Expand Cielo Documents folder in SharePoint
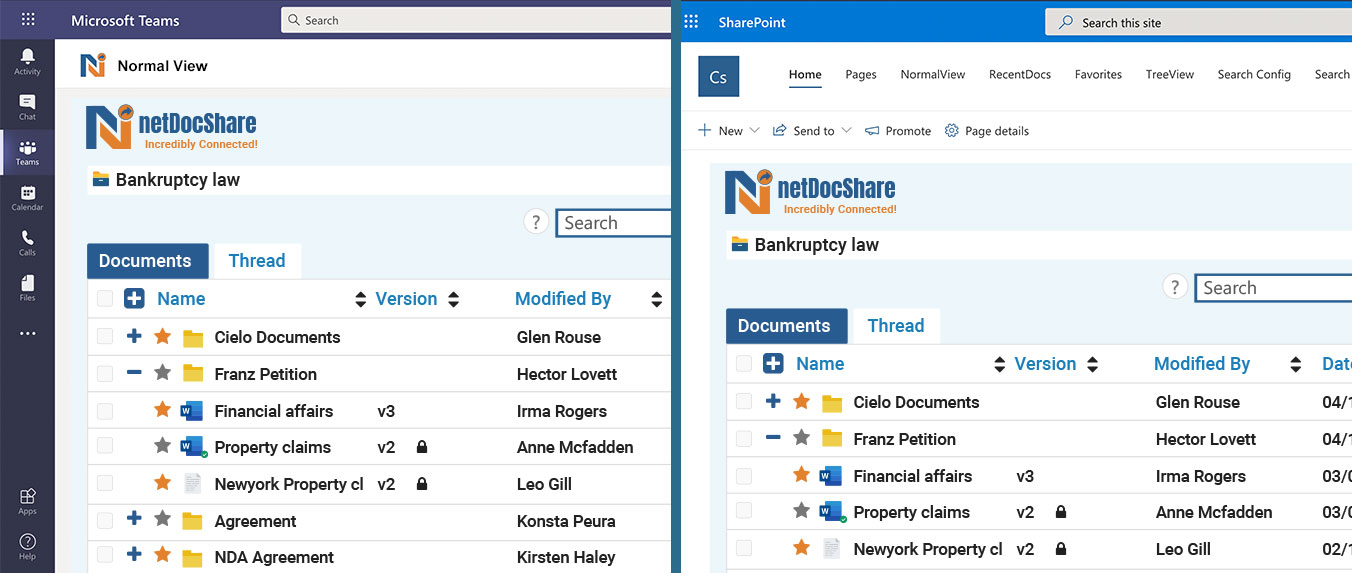This screenshot has height=573, width=1352. tap(773, 401)
